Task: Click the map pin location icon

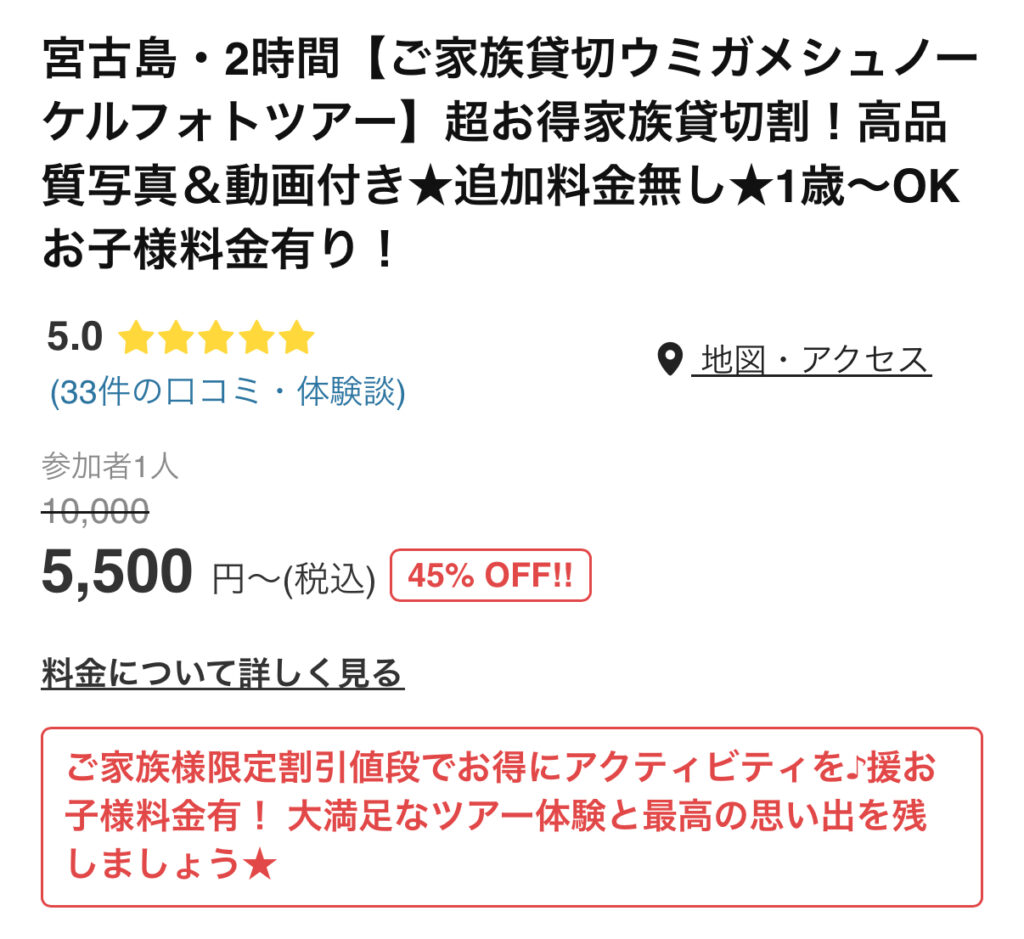Action: point(670,359)
